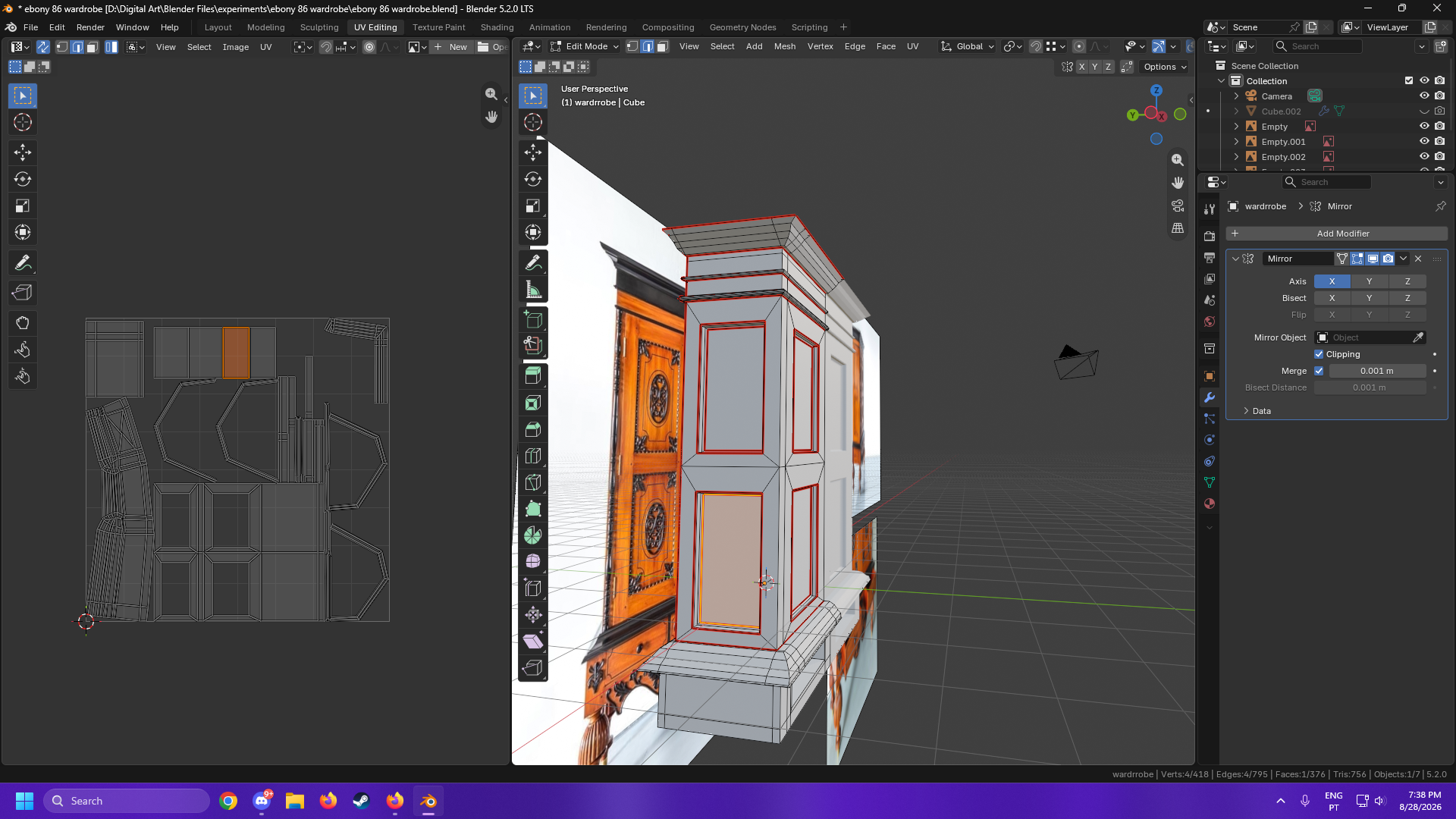Image resolution: width=1456 pixels, height=819 pixels.
Task: Adjust the Merge distance 0.001 m field
Action: pos(1377,371)
